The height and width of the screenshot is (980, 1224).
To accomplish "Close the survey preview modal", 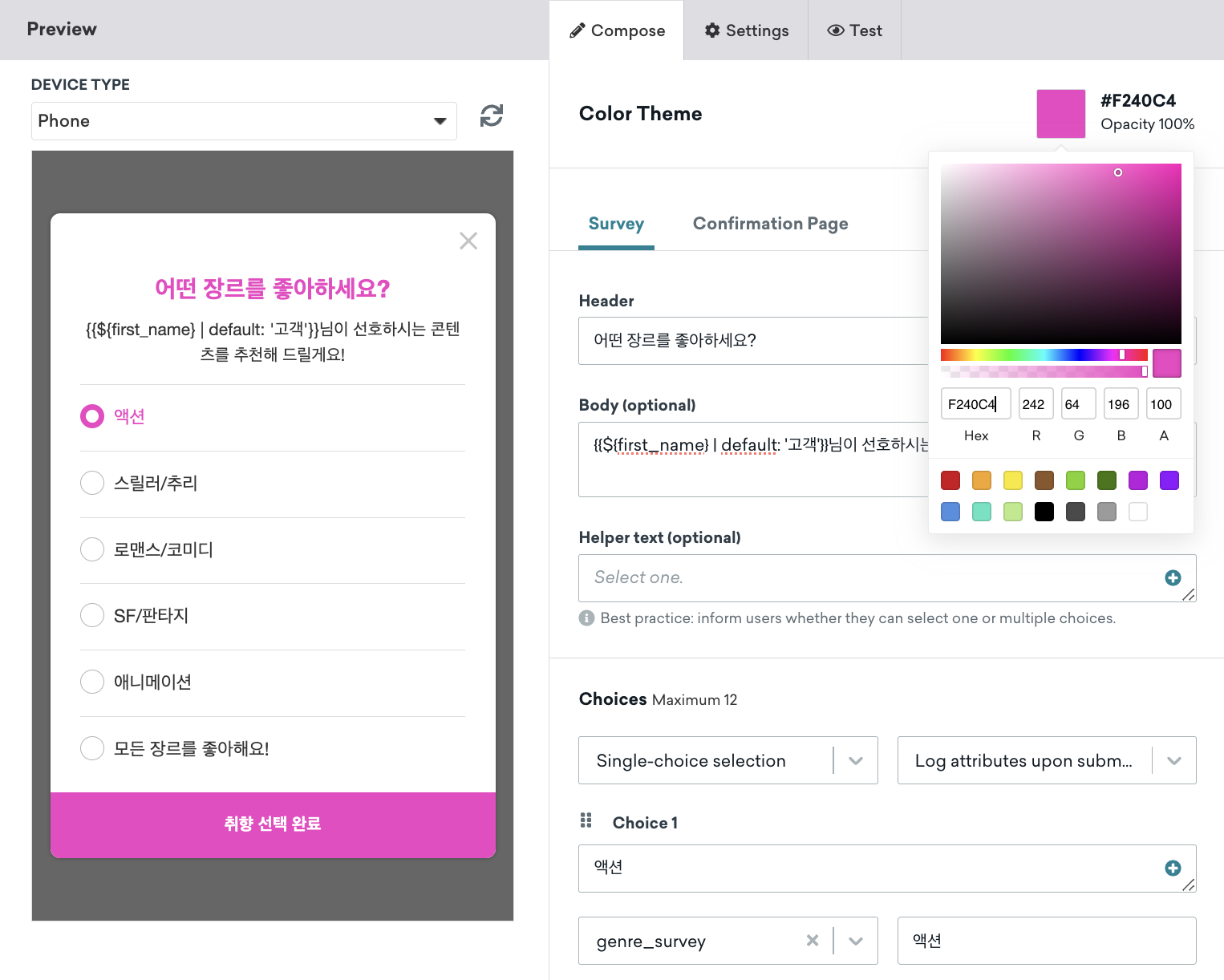I will pos(468,241).
